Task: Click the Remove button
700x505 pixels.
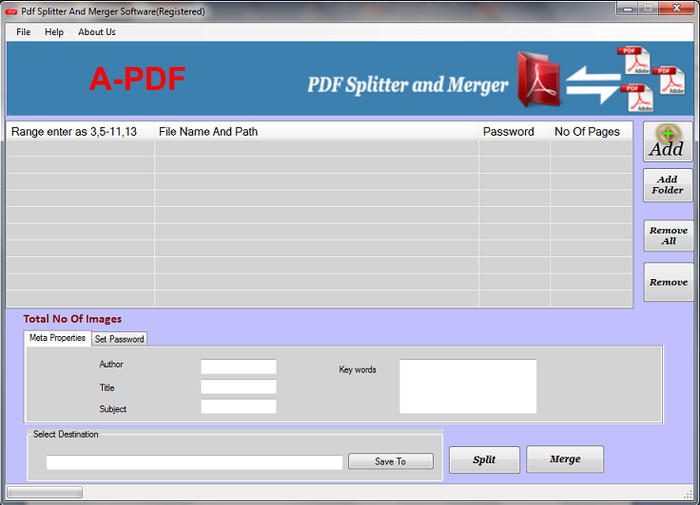Action: tap(668, 282)
